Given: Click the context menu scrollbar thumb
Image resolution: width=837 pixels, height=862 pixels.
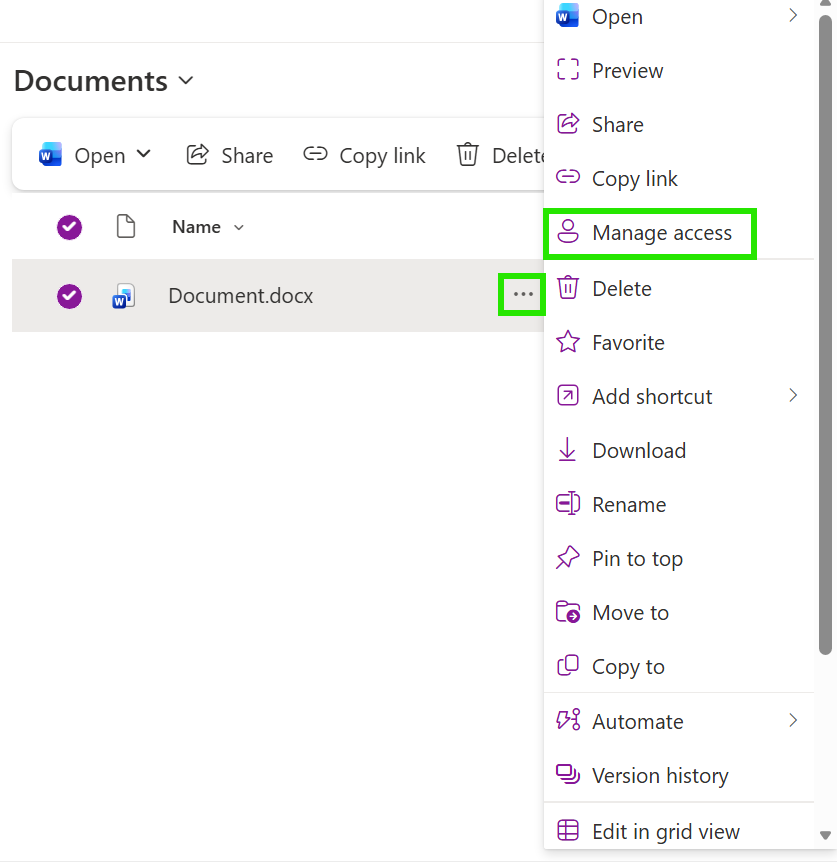Looking at the screenshot, I should tap(825, 335).
